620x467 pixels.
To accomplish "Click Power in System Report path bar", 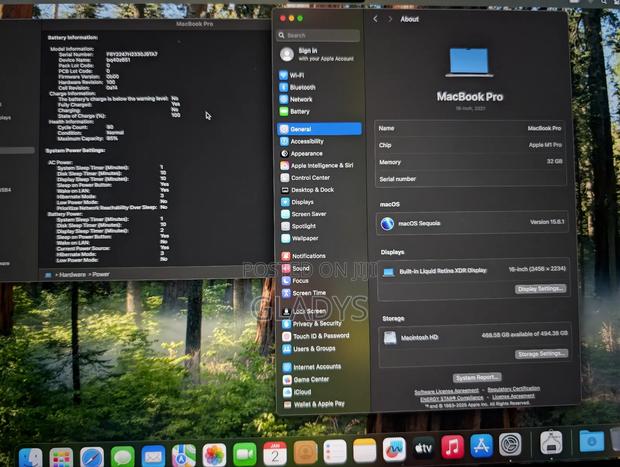I will [101, 274].
